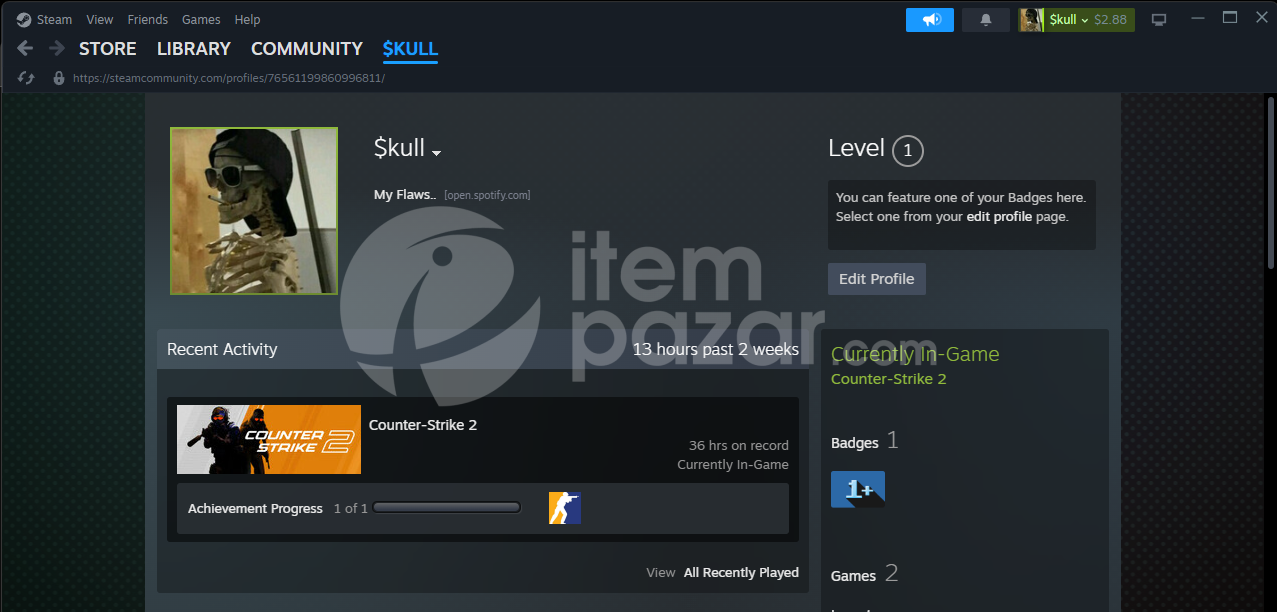Screen dimensions: 1277x612
Task: Switch to the COMMUNITY tab
Action: point(307,49)
